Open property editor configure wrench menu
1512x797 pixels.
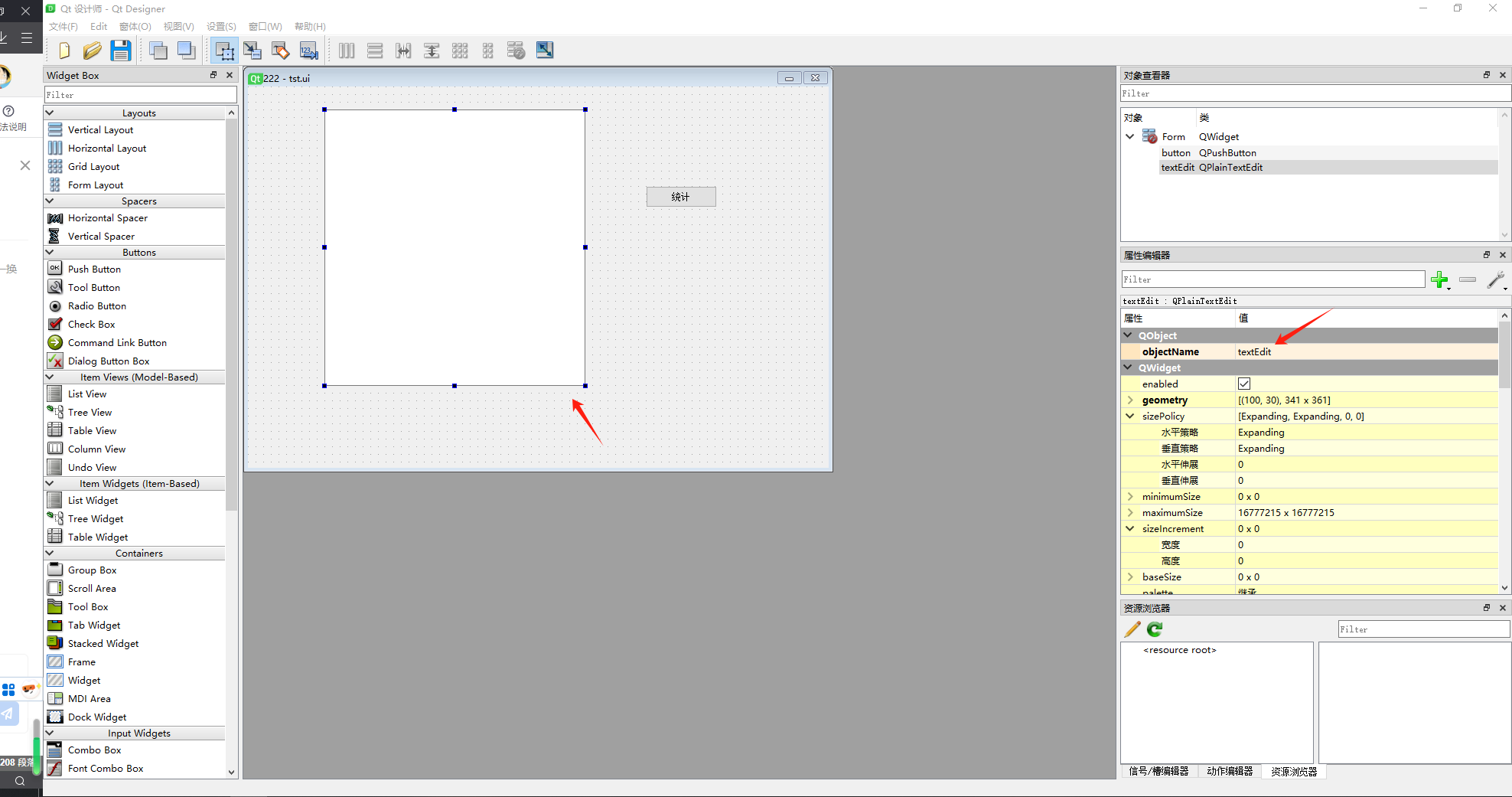pos(1497,279)
